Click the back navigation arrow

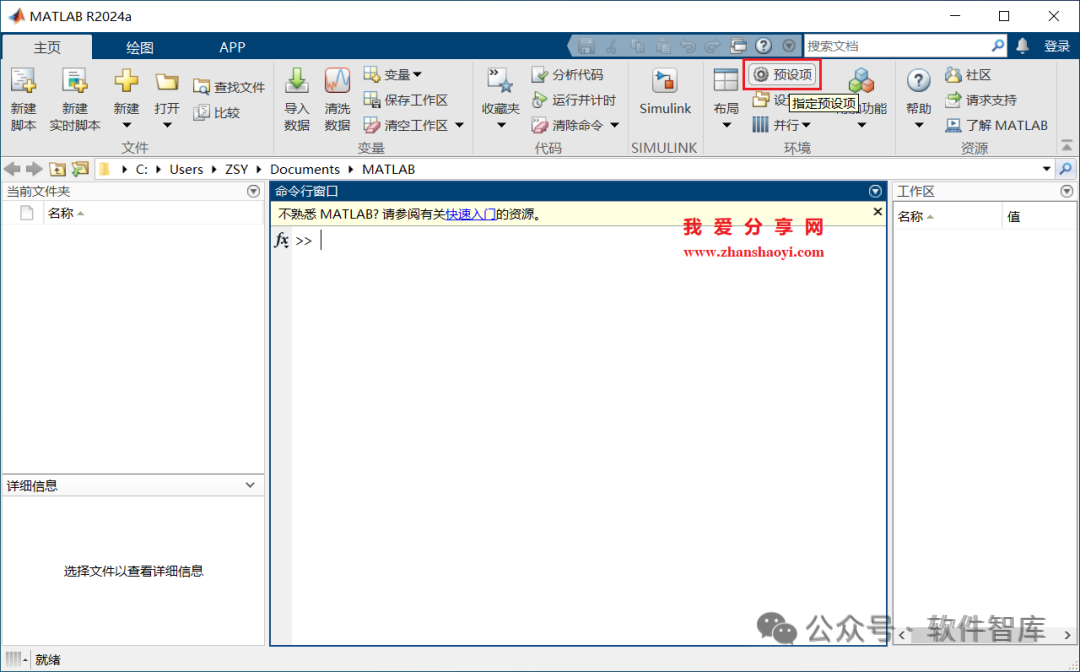(x=12, y=169)
